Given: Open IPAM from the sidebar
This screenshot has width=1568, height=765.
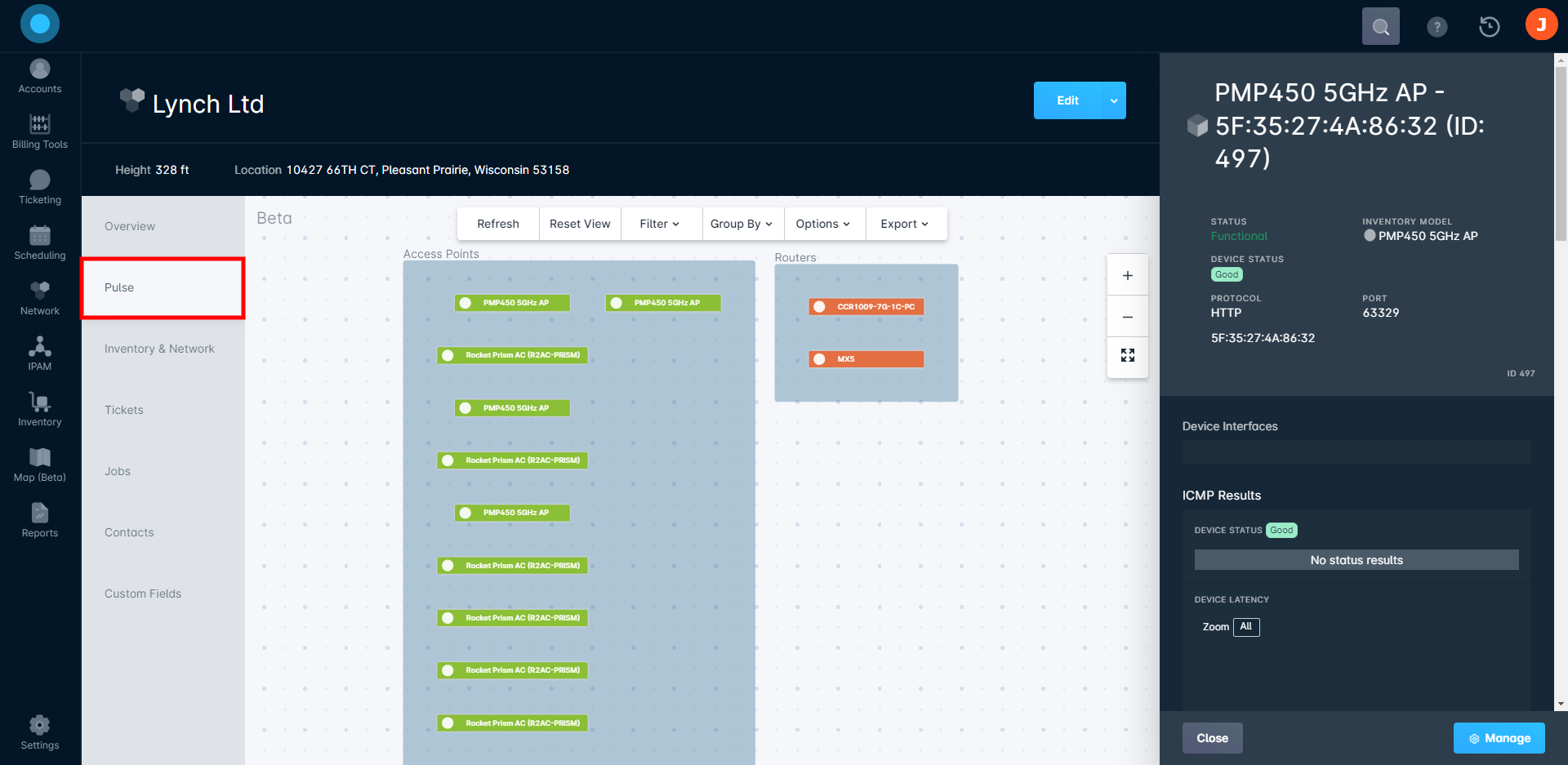Looking at the screenshot, I should point(40,354).
